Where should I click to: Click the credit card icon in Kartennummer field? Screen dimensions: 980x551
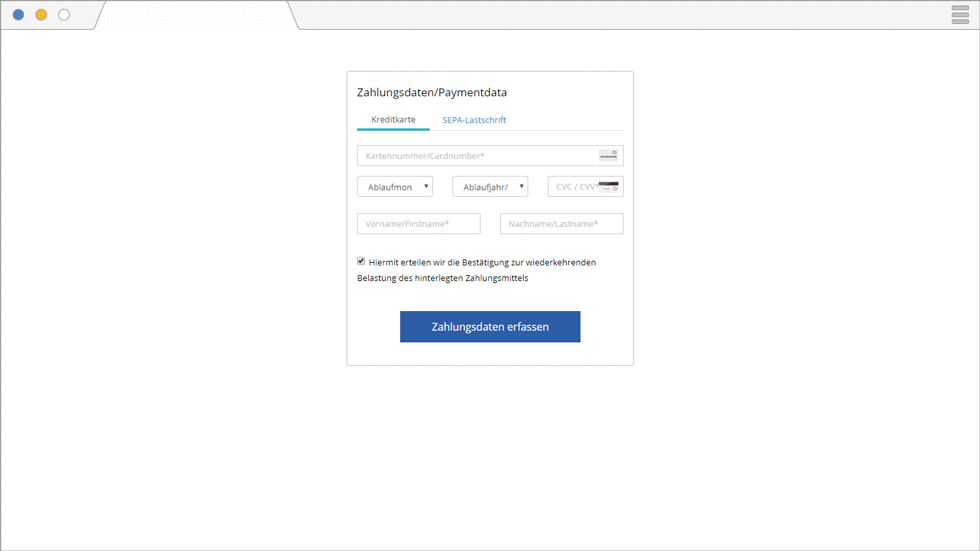tap(608, 155)
